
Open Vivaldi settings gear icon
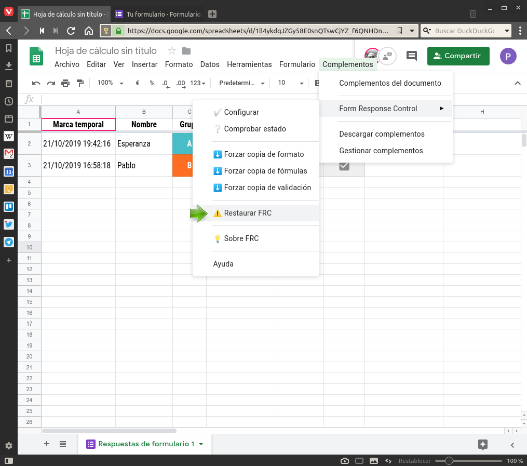9,446
